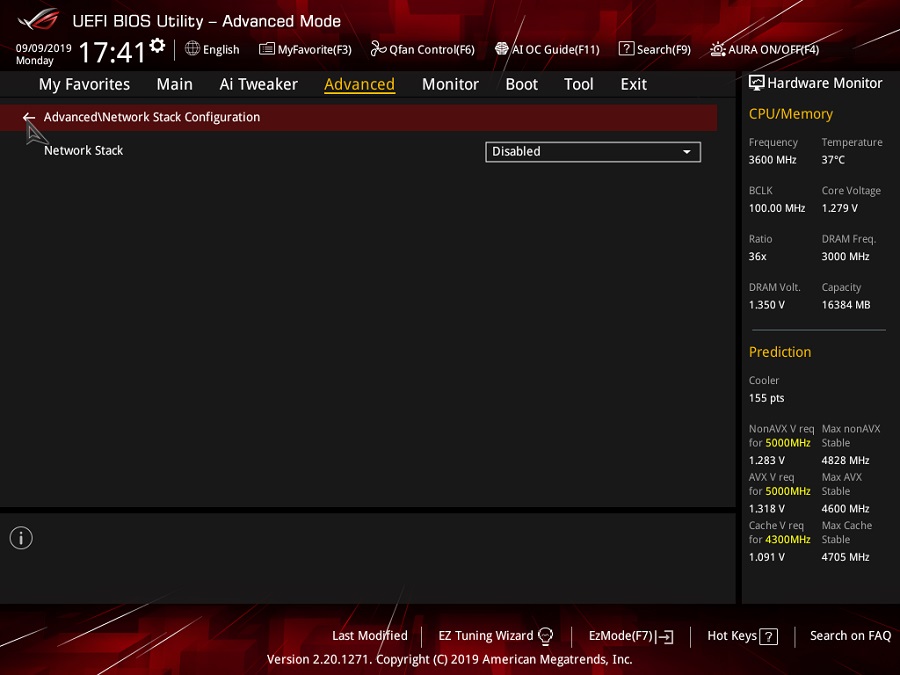Open MyFavorite(F3) list icon
Image resolution: width=900 pixels, height=675 pixels.
tap(266, 49)
